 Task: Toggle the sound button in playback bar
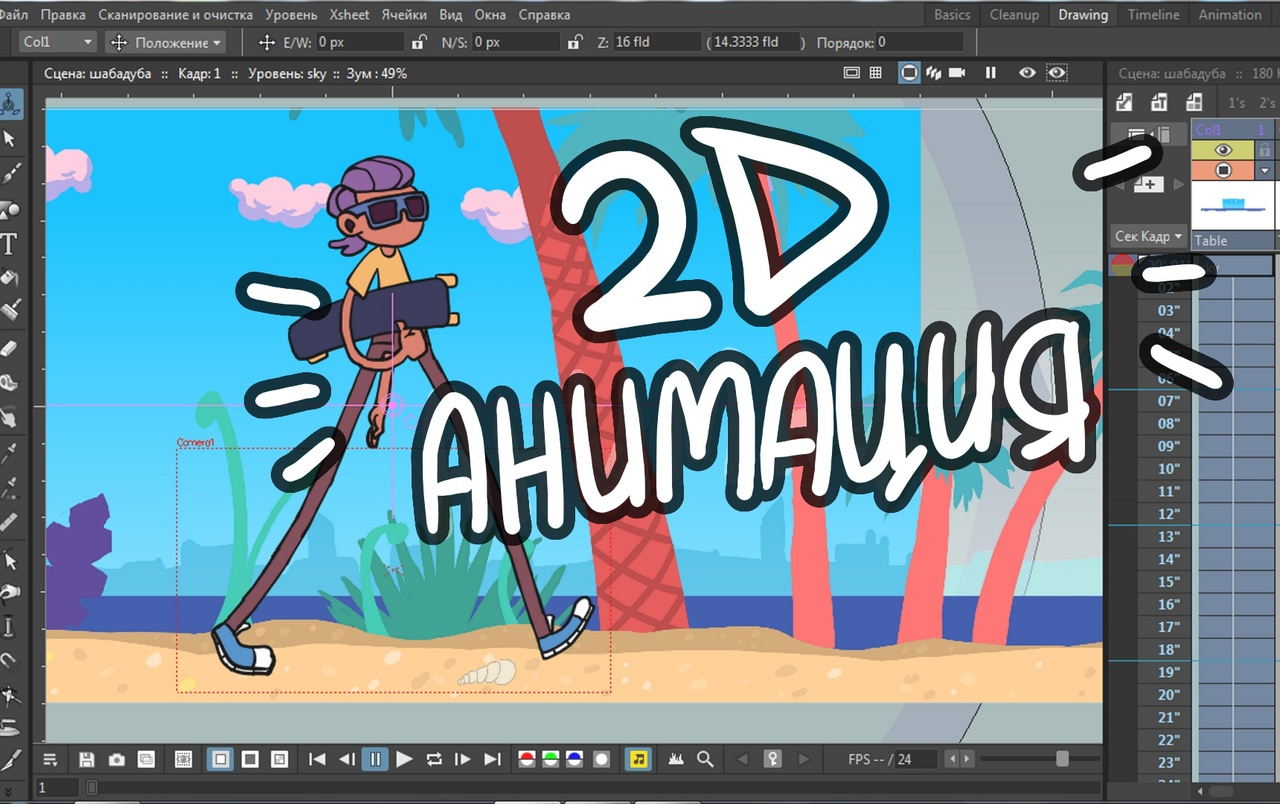[x=639, y=760]
